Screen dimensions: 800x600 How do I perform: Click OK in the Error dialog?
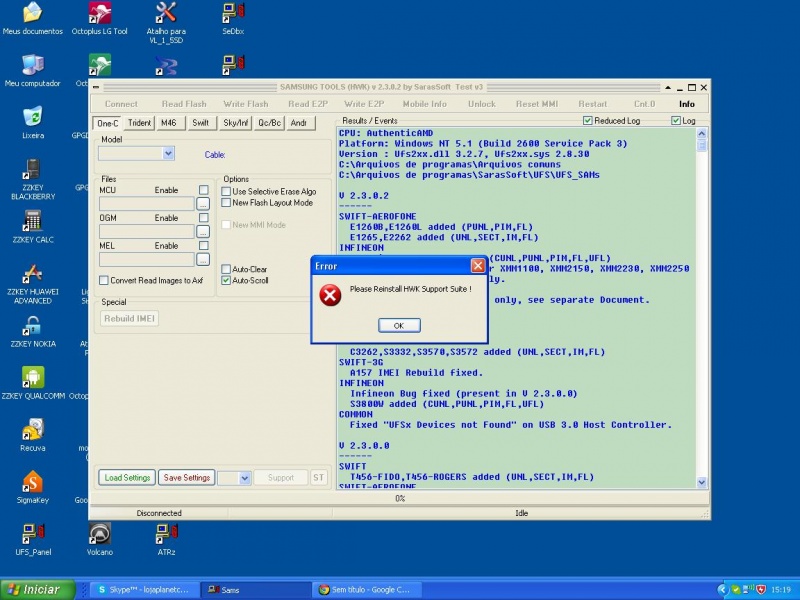[399, 326]
